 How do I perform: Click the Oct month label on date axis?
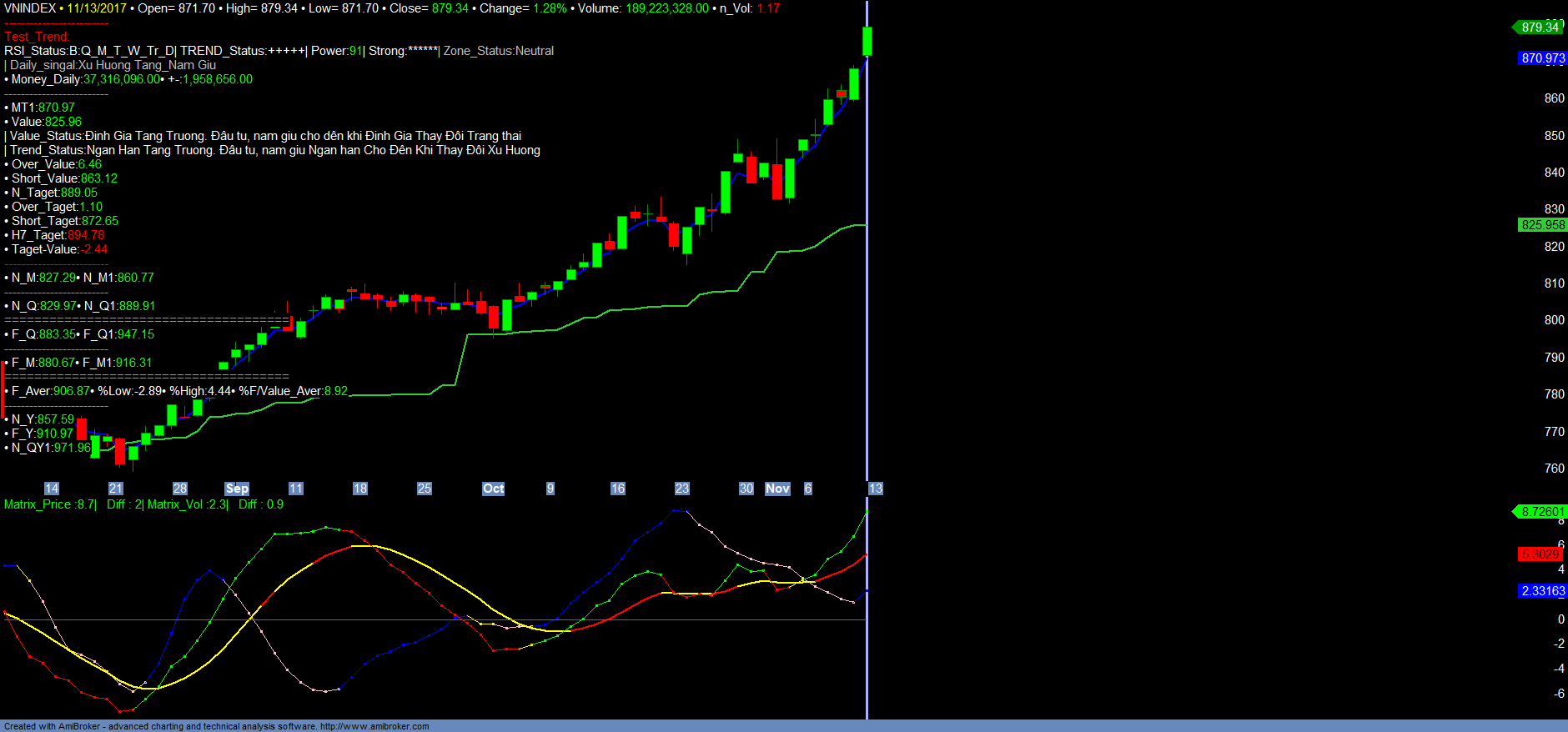click(493, 489)
